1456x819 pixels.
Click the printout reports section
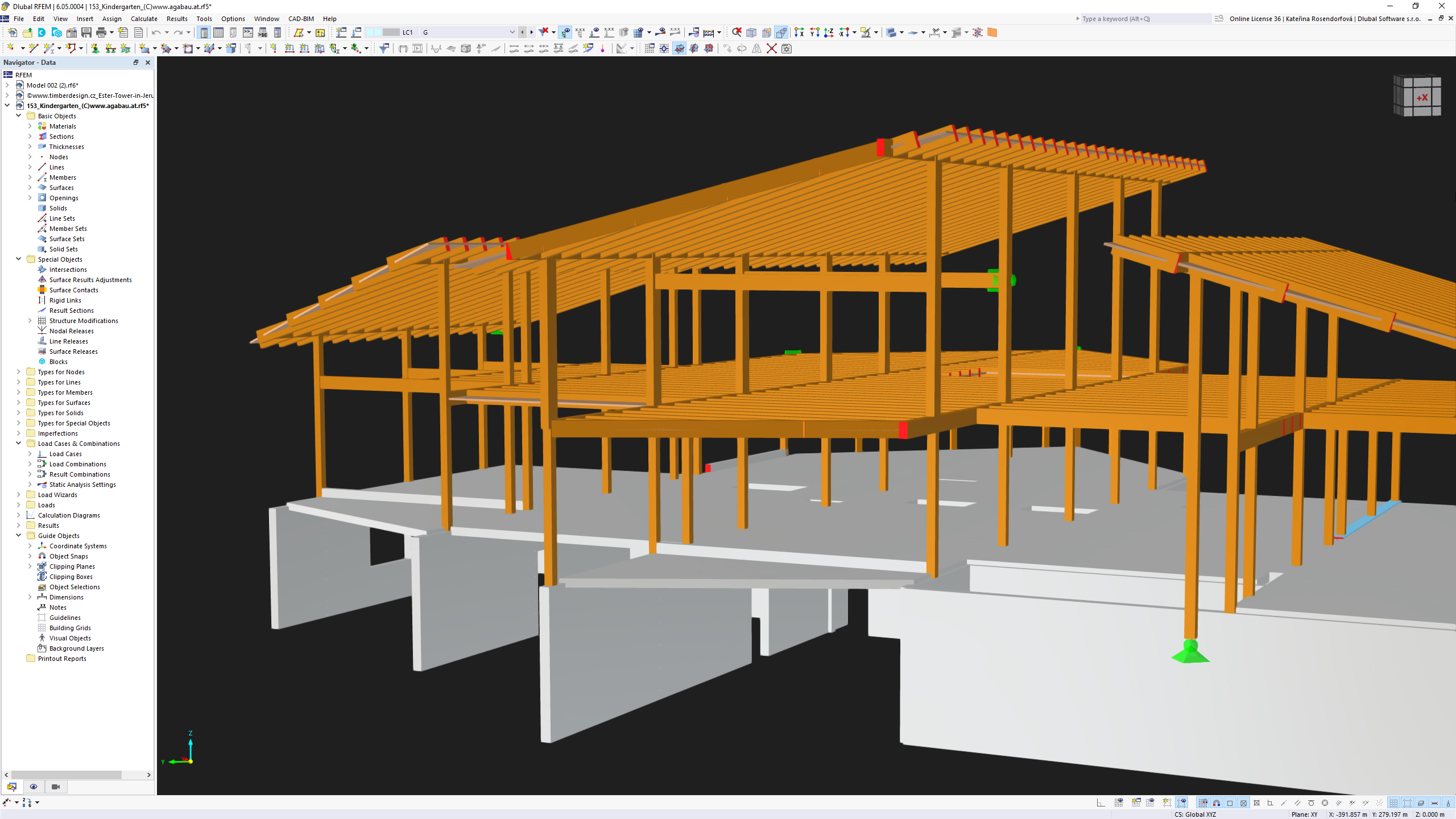pos(62,658)
